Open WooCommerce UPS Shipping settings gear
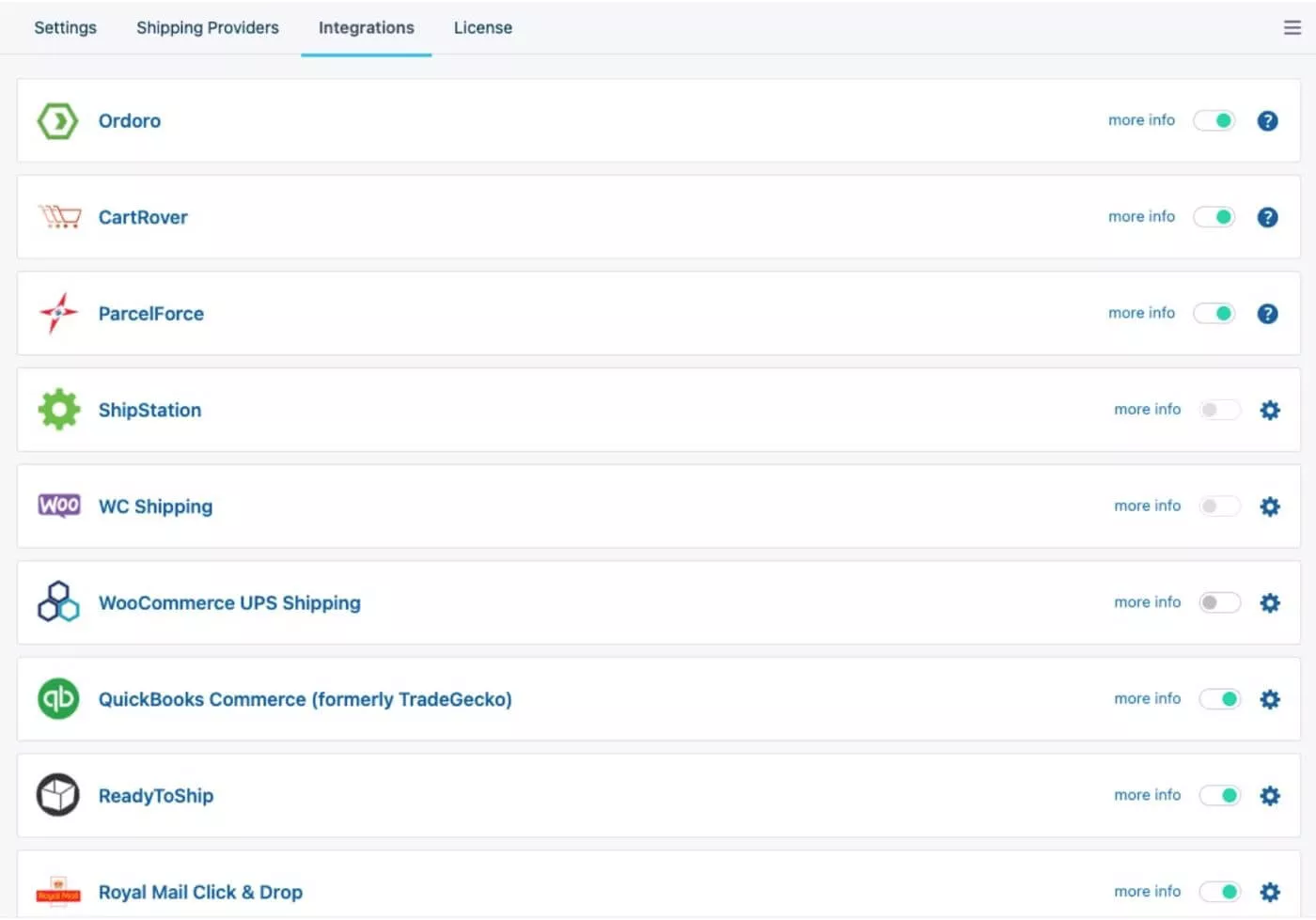 (1270, 602)
